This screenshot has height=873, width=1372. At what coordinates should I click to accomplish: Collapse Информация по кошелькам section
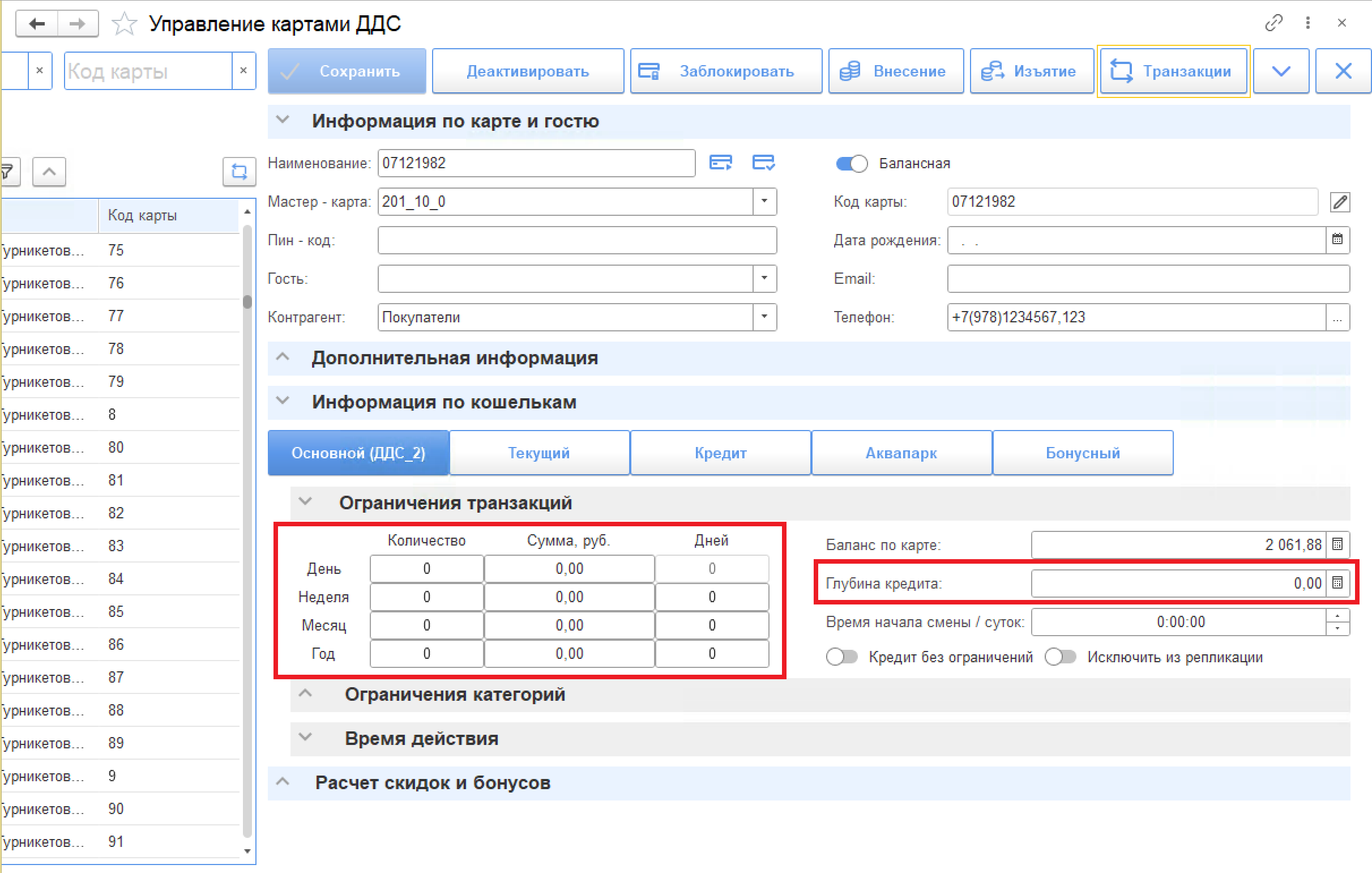[283, 401]
